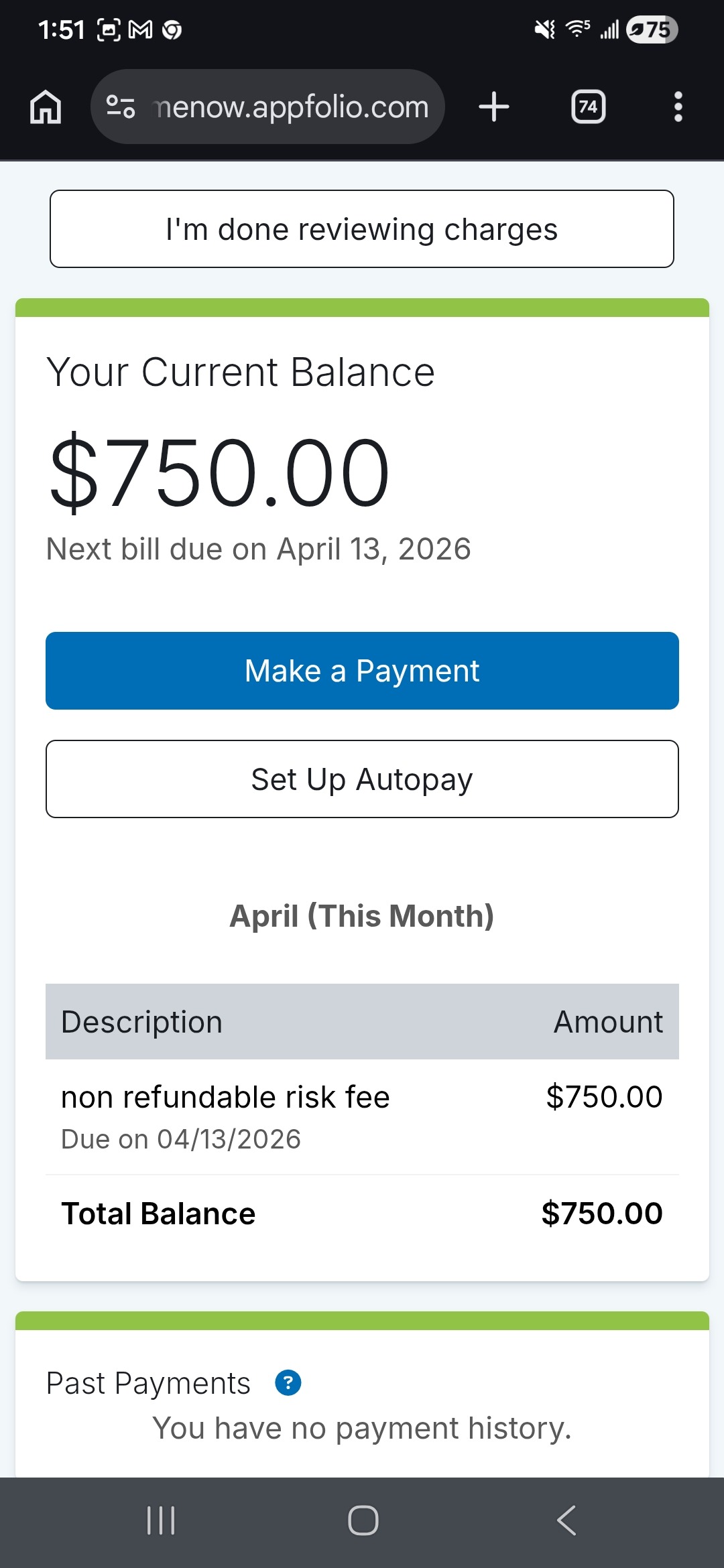Tap the Chrome home icon
Image resolution: width=724 pixels, height=1568 pixels.
point(46,107)
